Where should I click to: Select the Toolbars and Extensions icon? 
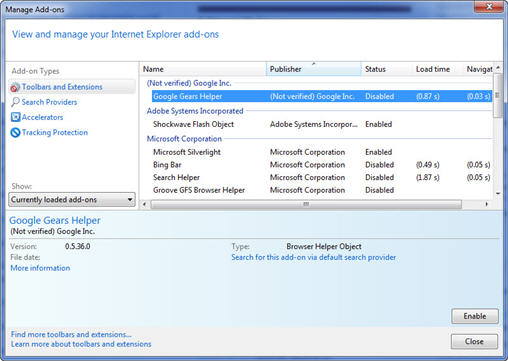click(x=15, y=87)
